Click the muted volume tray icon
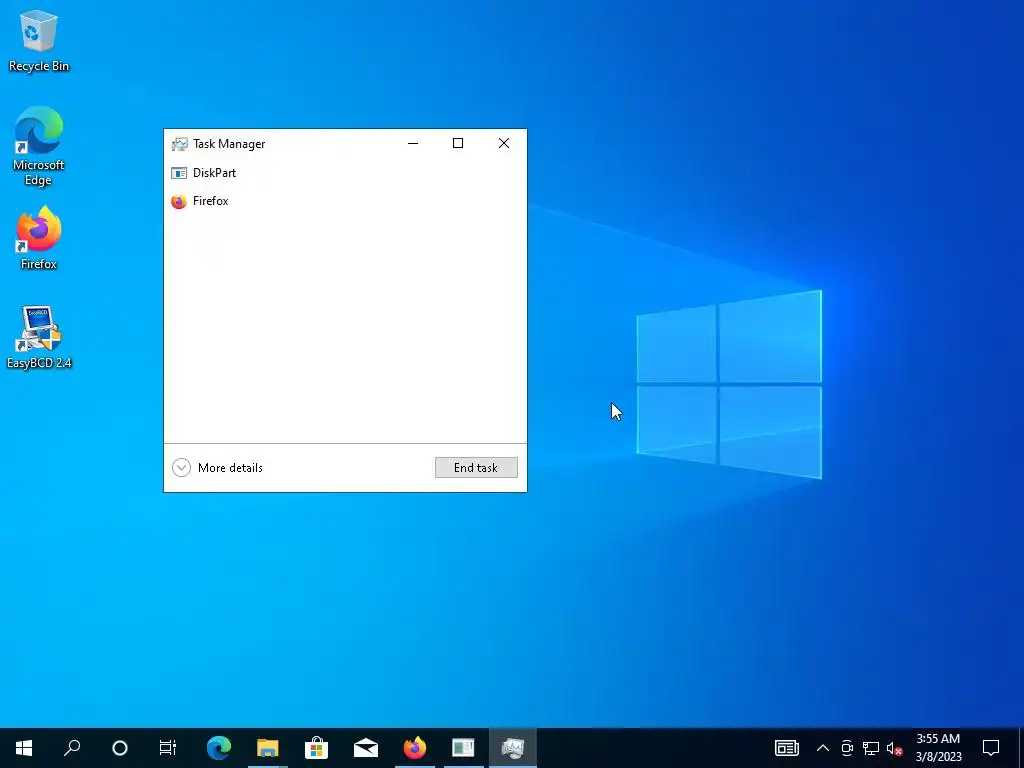The image size is (1024, 768). 894,748
